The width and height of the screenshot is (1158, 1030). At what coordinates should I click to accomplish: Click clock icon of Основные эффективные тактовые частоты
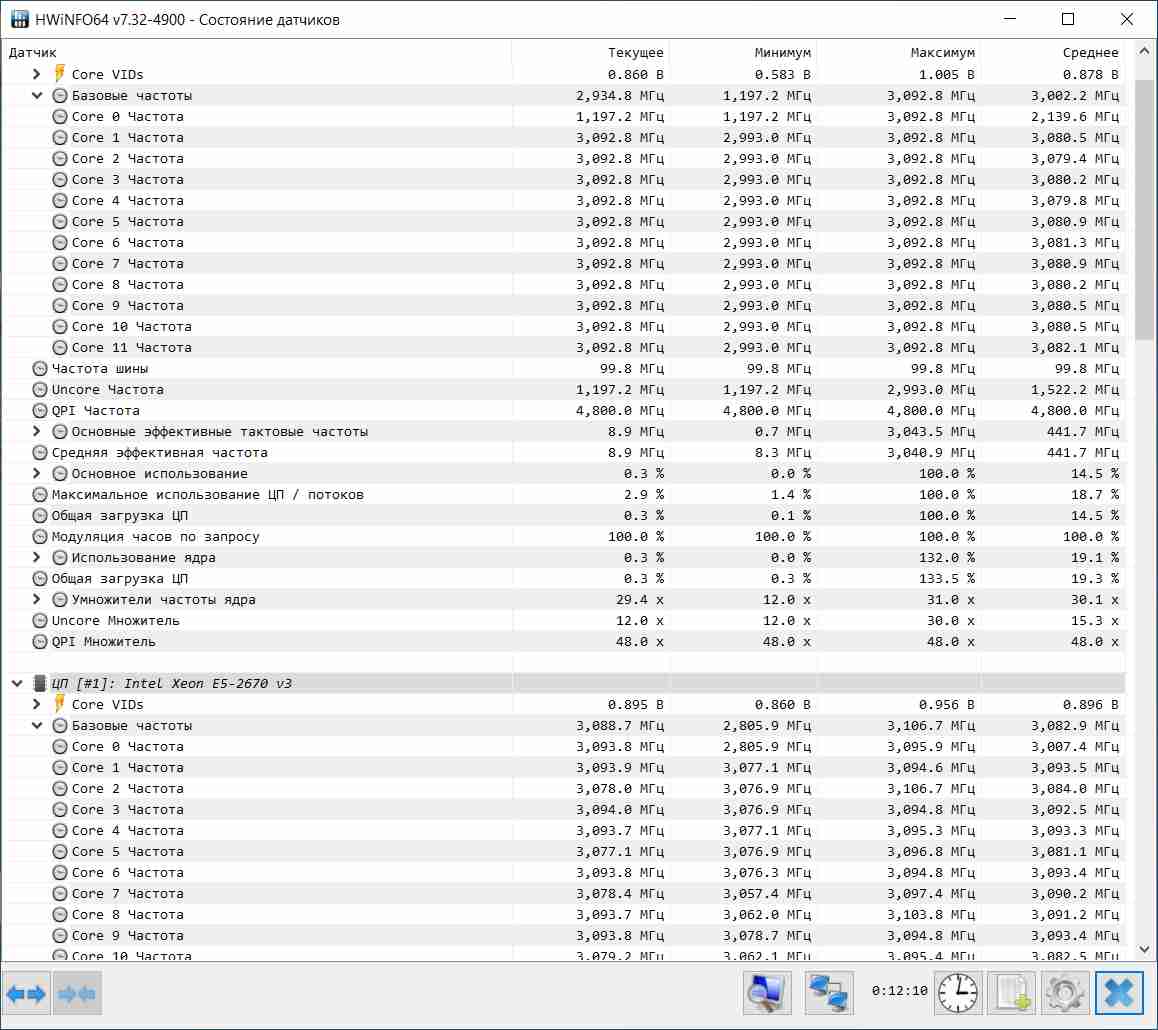click(60, 431)
